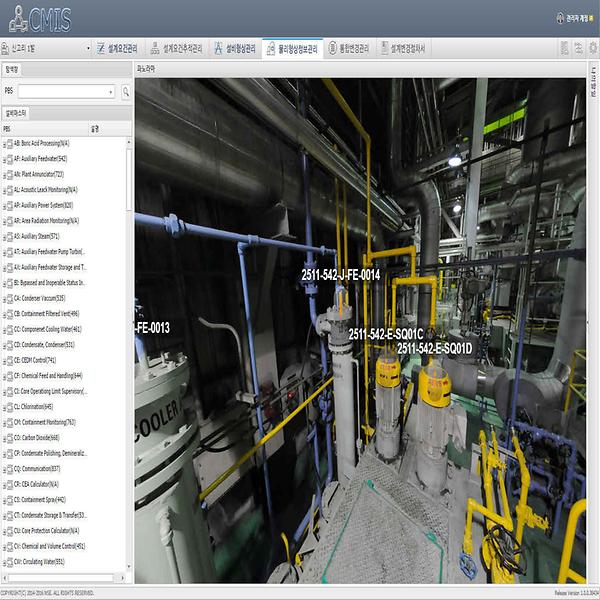This screenshot has height=600, width=600.
Task: Switch to the 통합변경관리 tab
Action: point(348,48)
